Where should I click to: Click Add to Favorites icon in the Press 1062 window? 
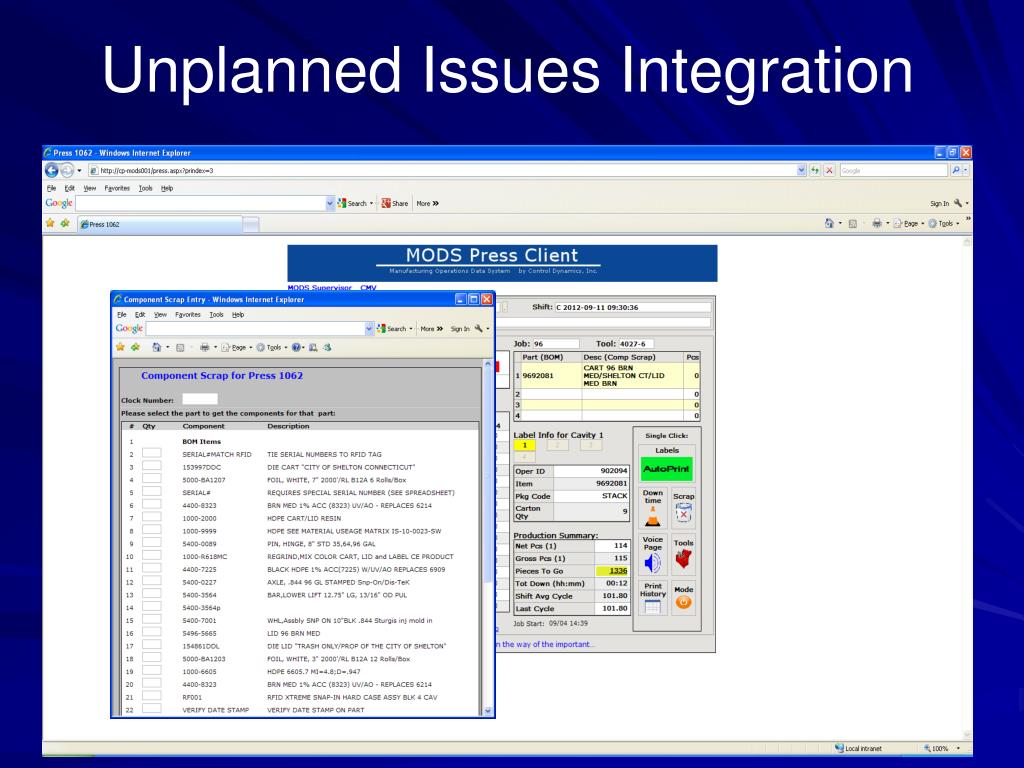click(x=65, y=223)
